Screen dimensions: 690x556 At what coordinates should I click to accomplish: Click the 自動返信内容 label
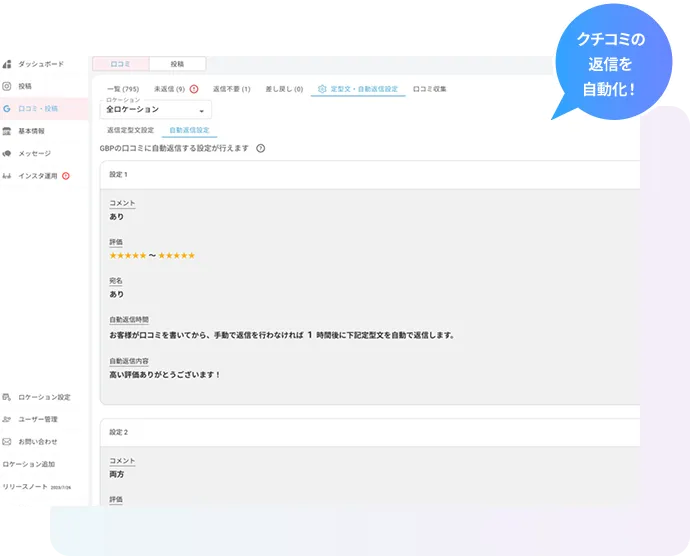click(129, 361)
